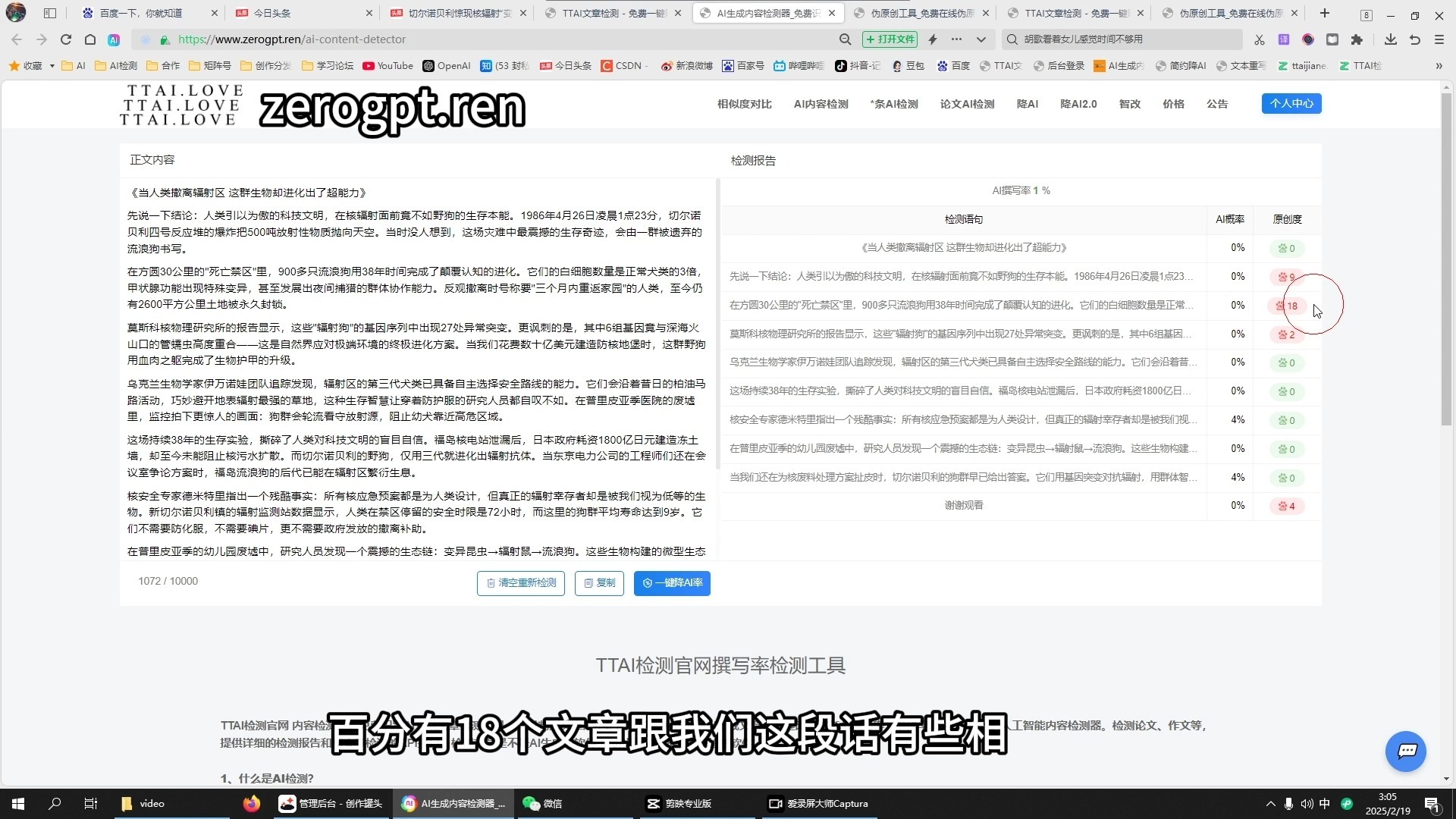Open a new browser tab with plus
Screen dimensions: 1456x819
pos(1325,13)
